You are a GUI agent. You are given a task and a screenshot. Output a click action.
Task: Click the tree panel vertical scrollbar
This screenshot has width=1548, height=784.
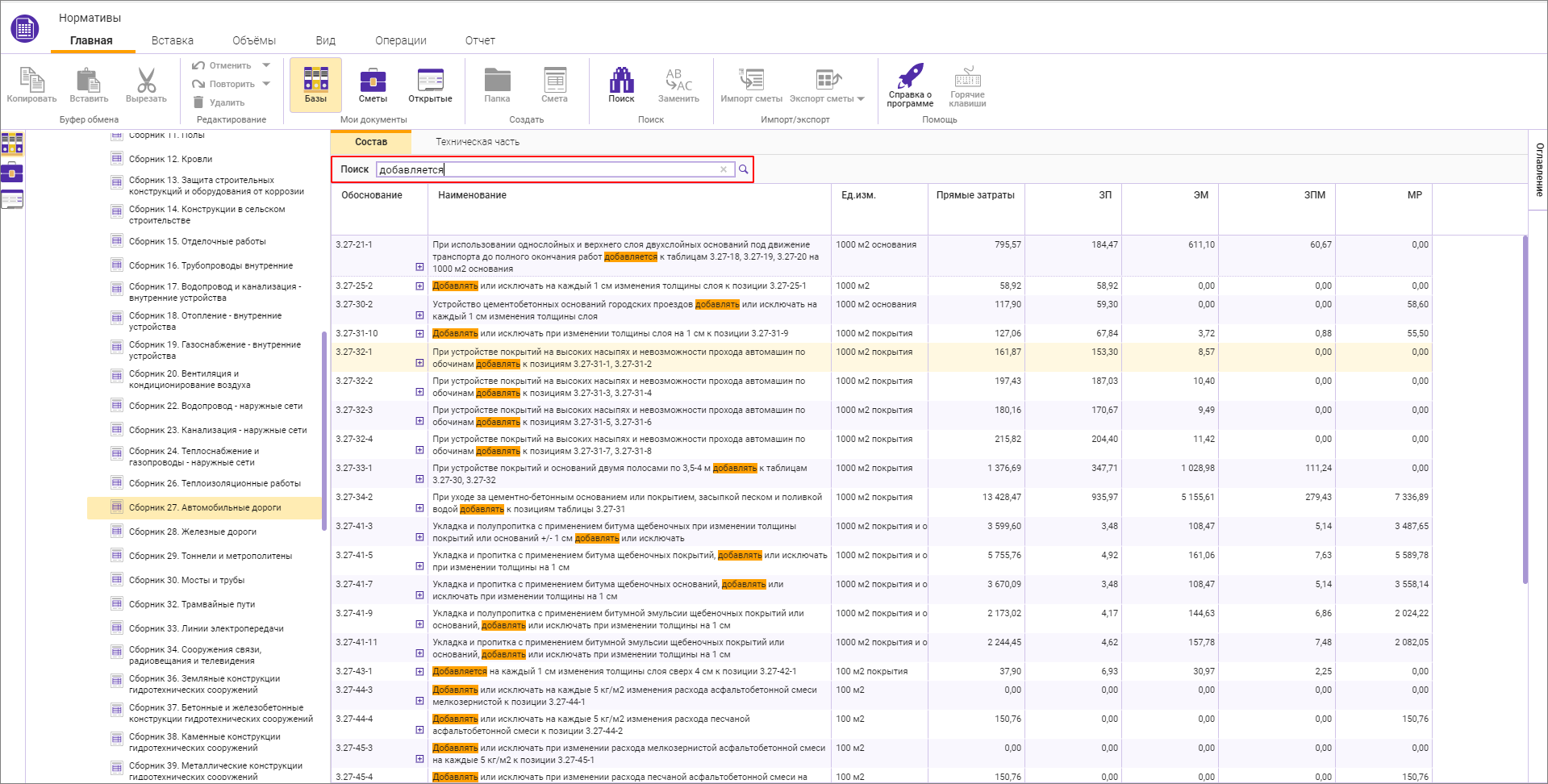tap(323, 430)
